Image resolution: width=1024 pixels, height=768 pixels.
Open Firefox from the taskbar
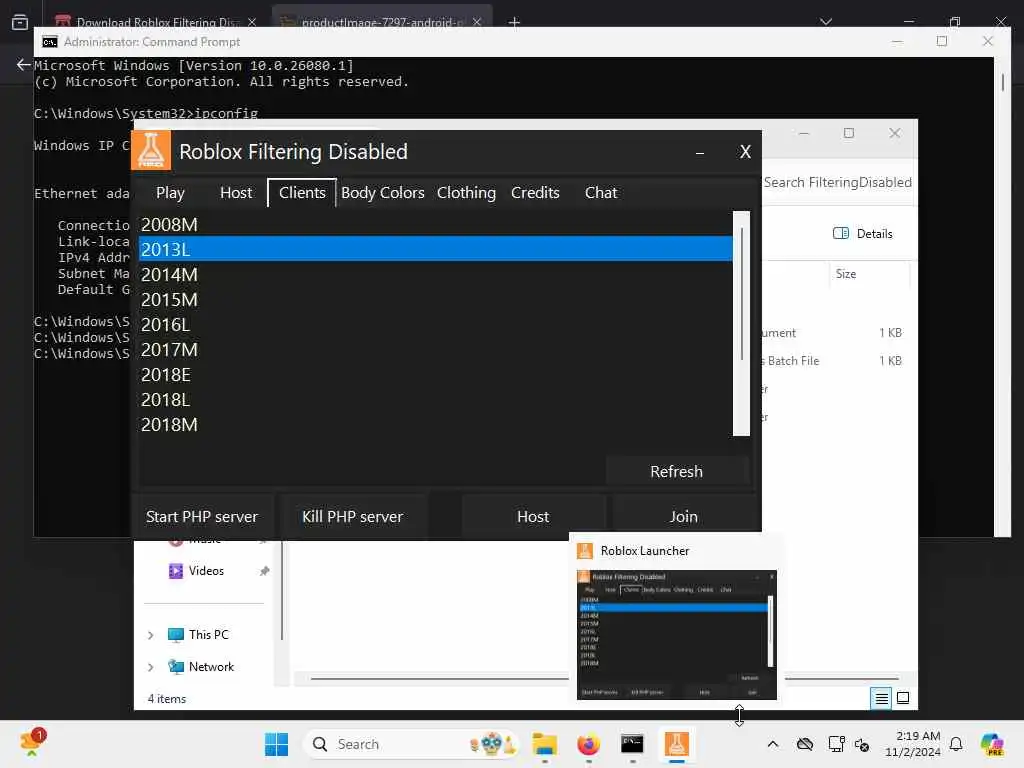tap(588, 744)
